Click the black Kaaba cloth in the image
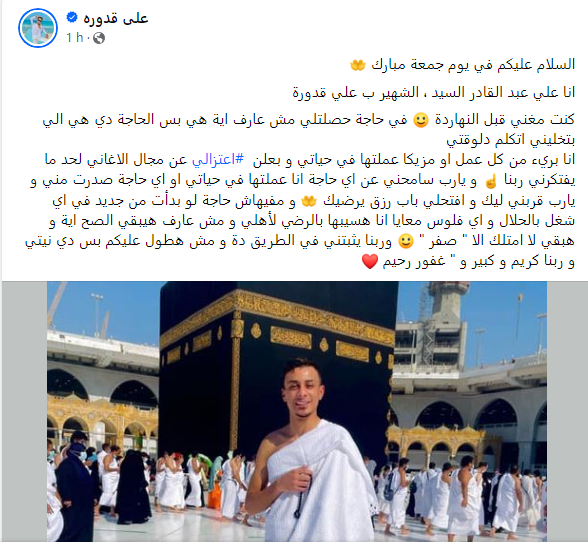 coord(199,394)
